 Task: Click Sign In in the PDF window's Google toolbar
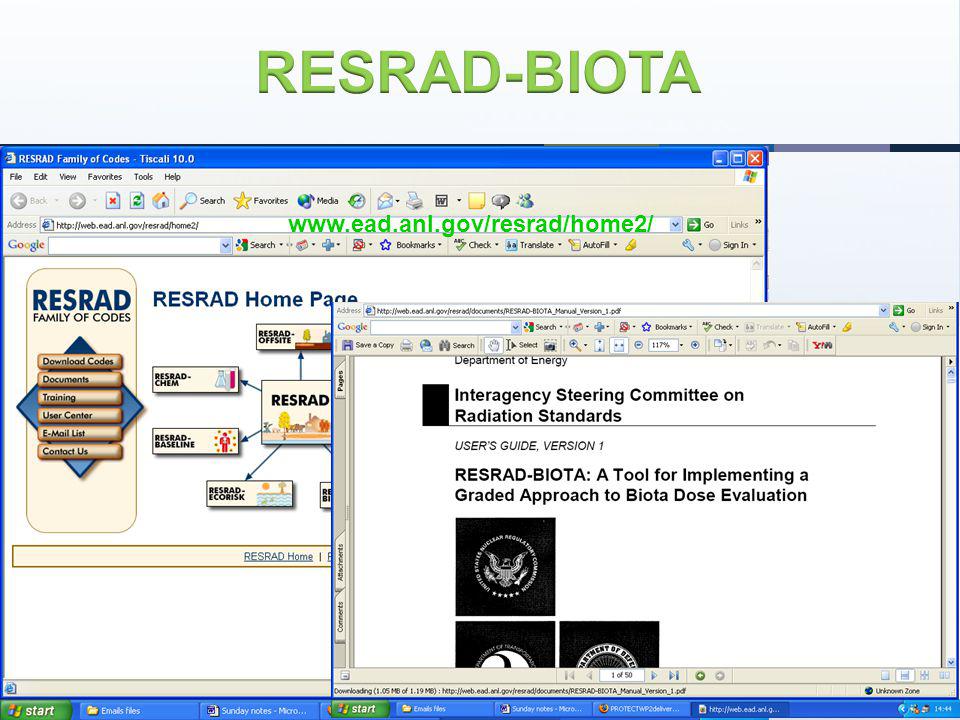(929, 327)
